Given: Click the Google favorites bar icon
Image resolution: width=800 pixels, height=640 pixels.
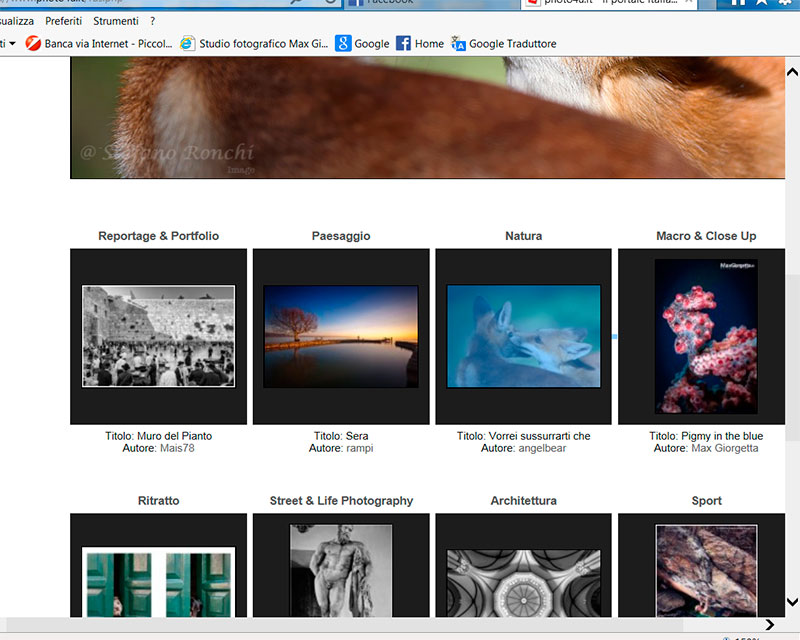Looking at the screenshot, I should 343,43.
